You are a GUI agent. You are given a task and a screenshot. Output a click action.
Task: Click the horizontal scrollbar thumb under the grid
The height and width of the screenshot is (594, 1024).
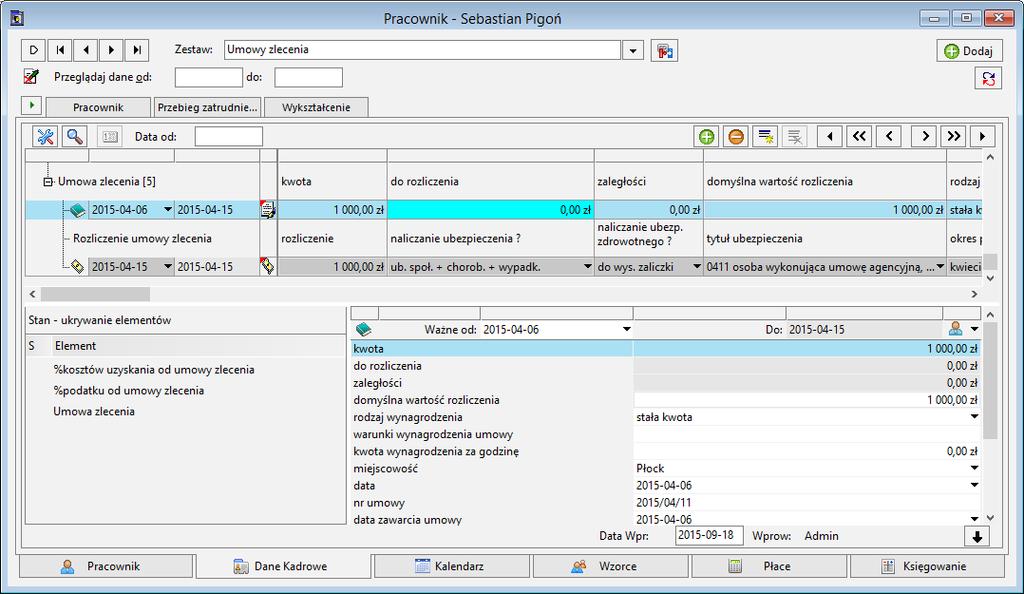pyautogui.click(x=95, y=294)
